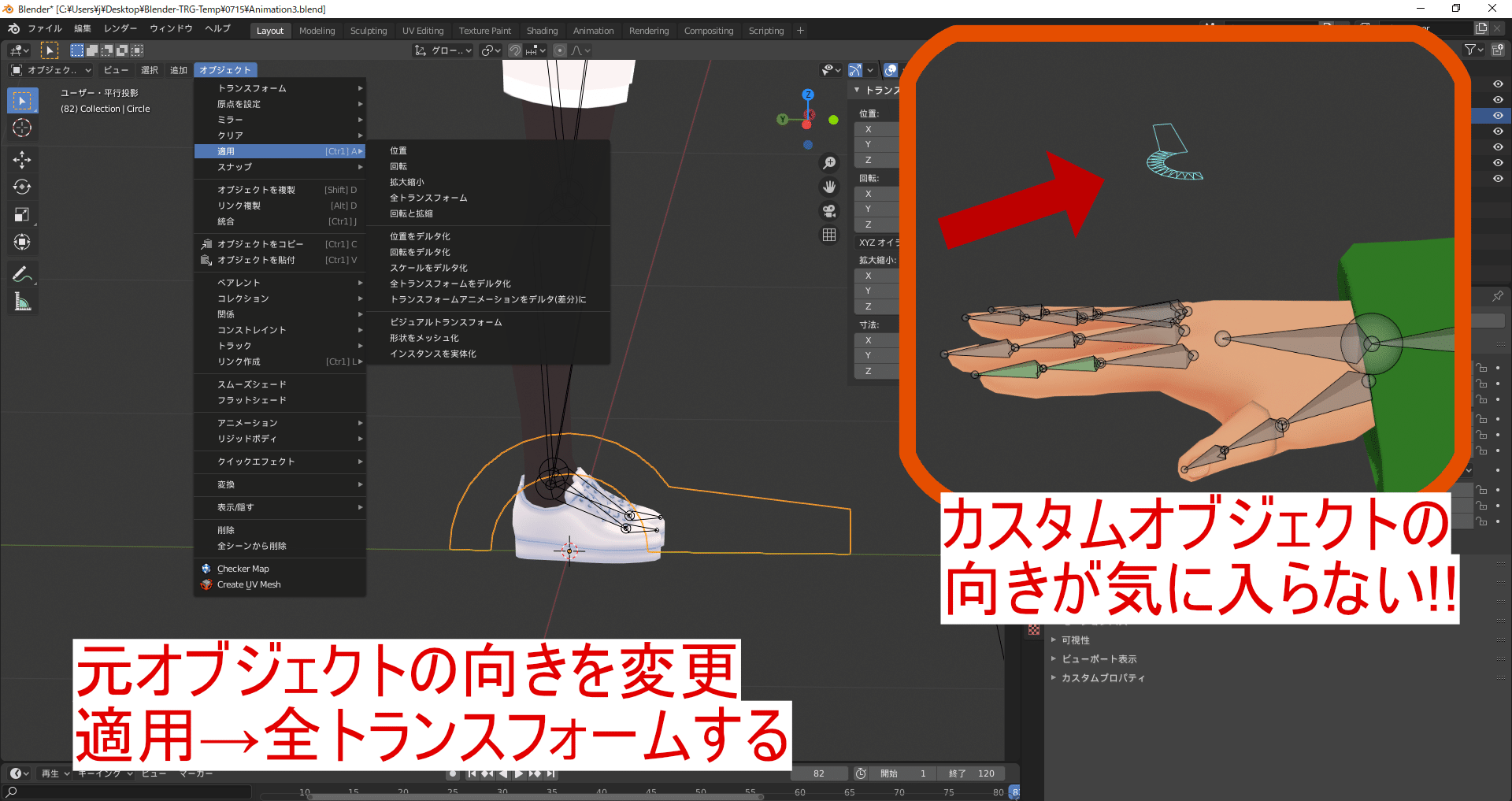1512x801 pixels.
Task: Click the Checker Map addon entry
Action: coord(280,569)
